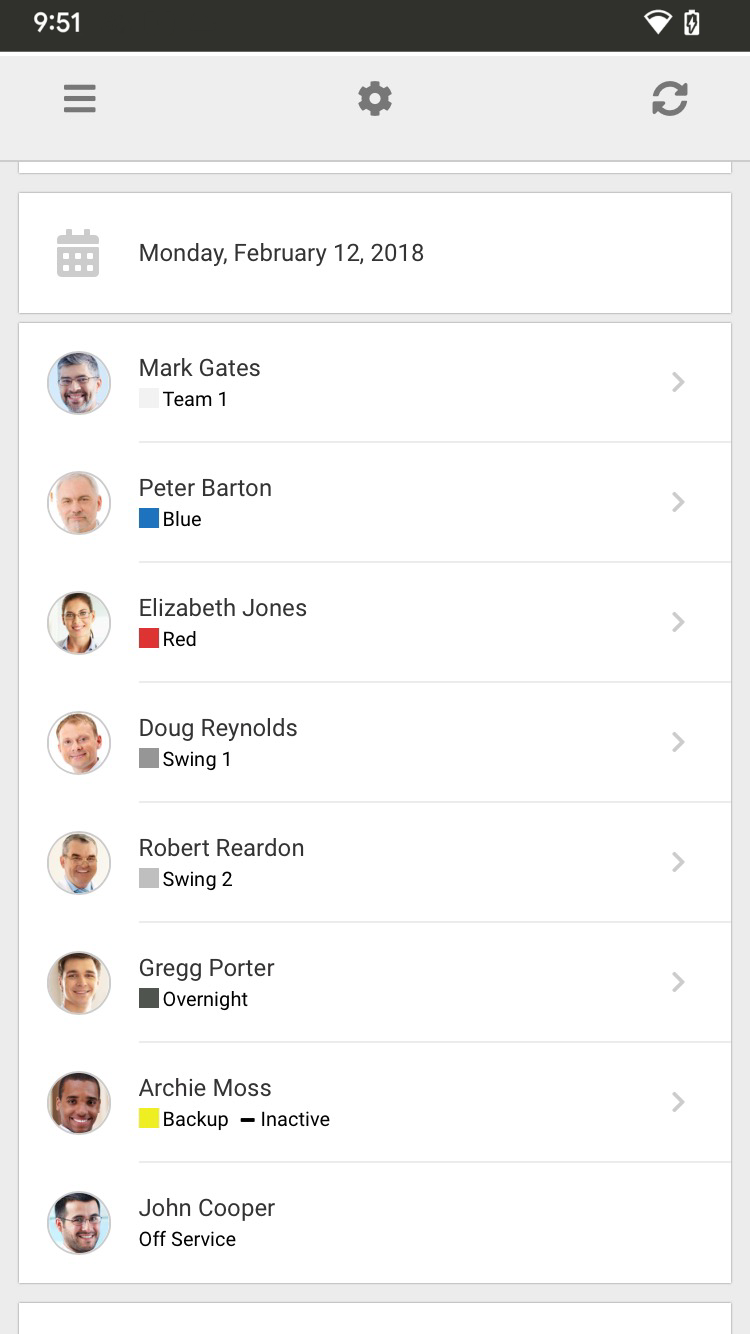The image size is (750, 1334).
Task: Click the Off Service label
Action: click(x=187, y=1239)
